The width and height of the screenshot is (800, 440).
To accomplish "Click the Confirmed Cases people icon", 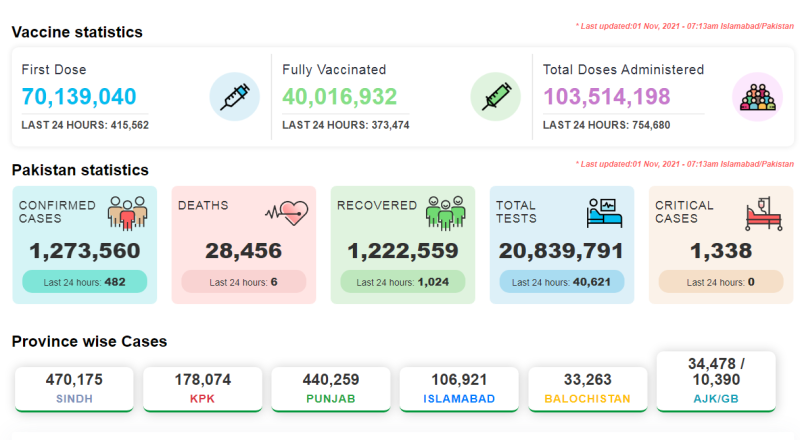I will coord(127,212).
